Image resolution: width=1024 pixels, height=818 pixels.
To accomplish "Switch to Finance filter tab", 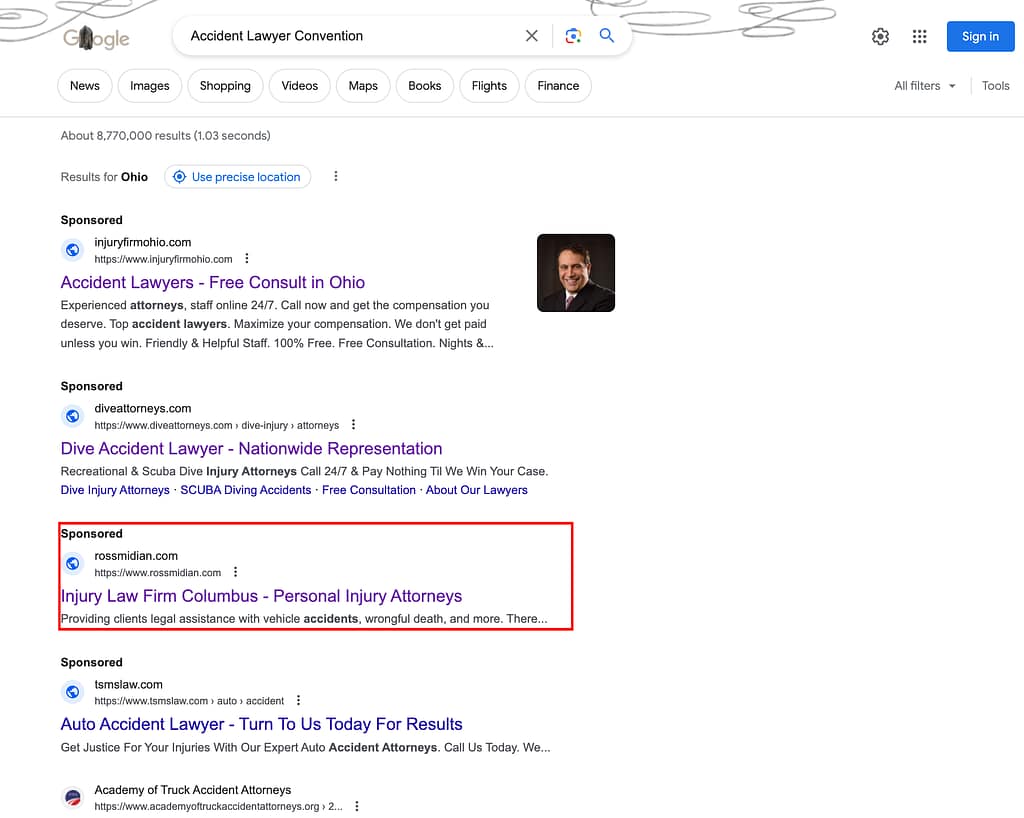I will click(x=558, y=86).
